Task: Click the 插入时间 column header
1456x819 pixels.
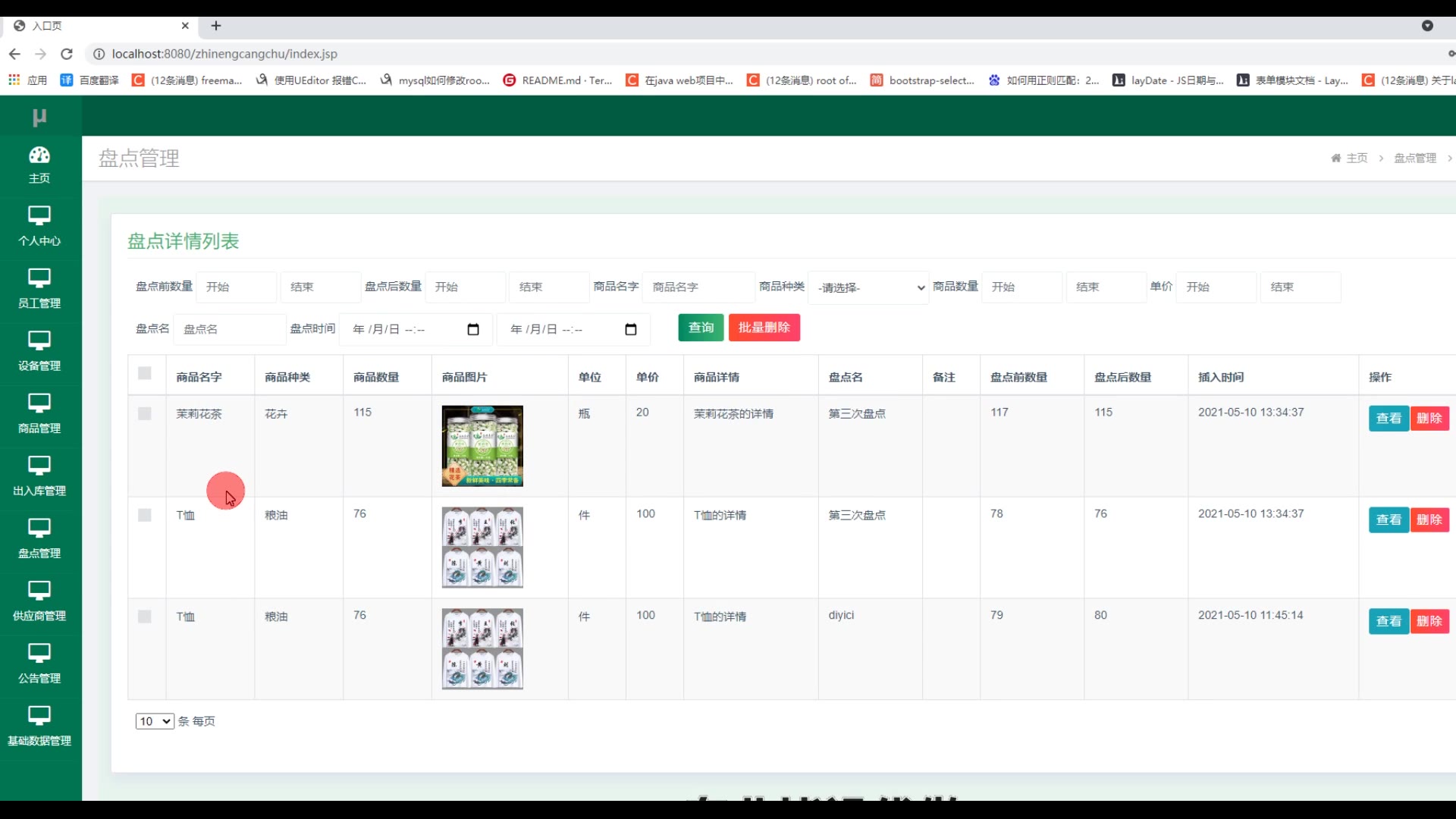Action: tap(1221, 377)
